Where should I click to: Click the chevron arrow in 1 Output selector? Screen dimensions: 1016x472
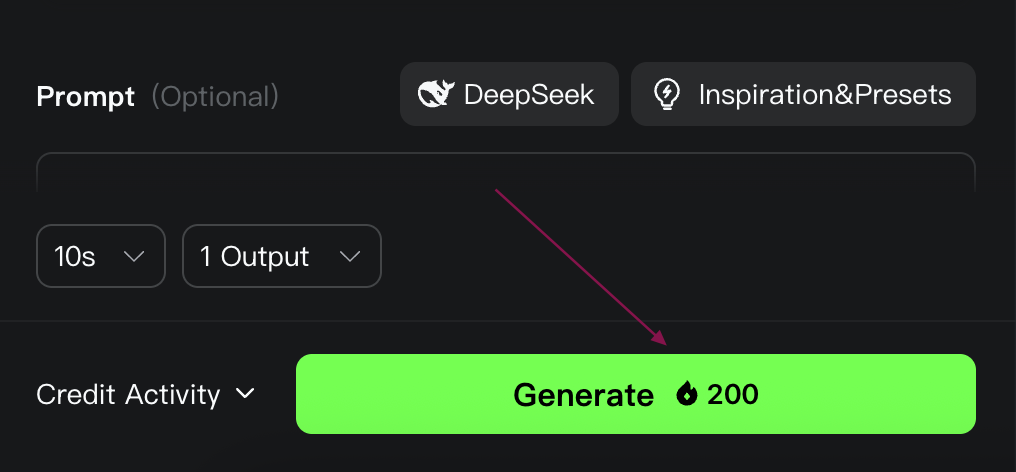pyautogui.click(x=350, y=257)
